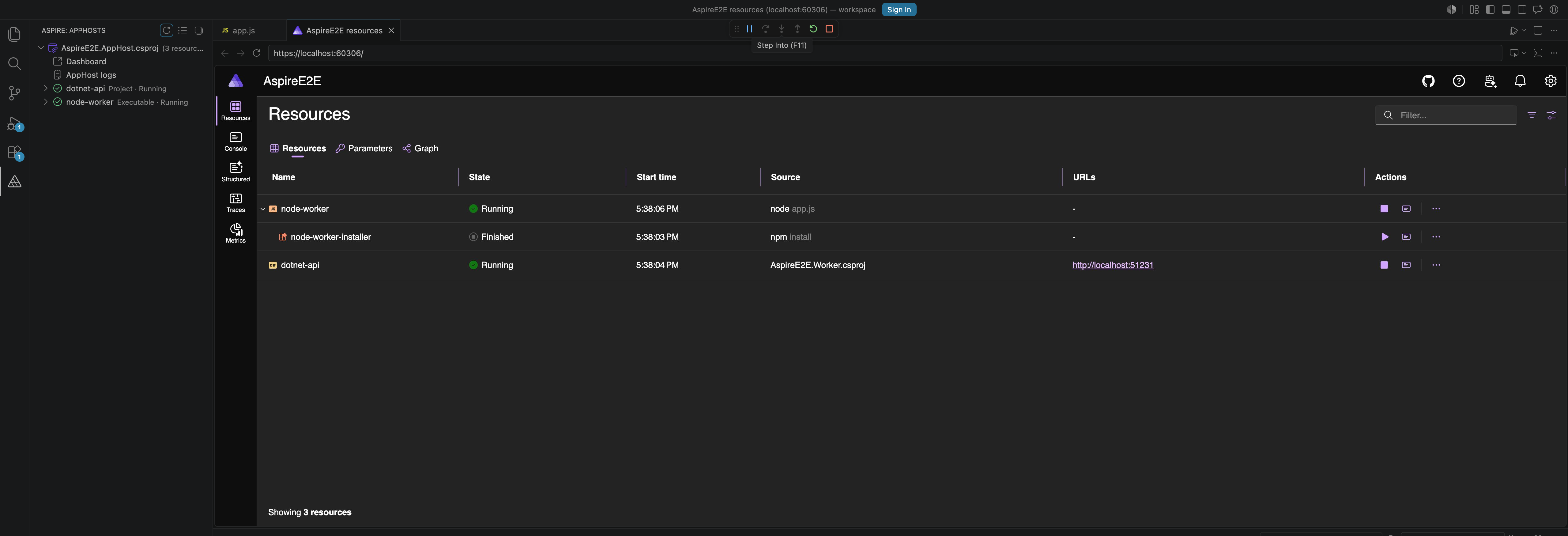Refresh the Aspire AppHosts panel

[x=166, y=30]
